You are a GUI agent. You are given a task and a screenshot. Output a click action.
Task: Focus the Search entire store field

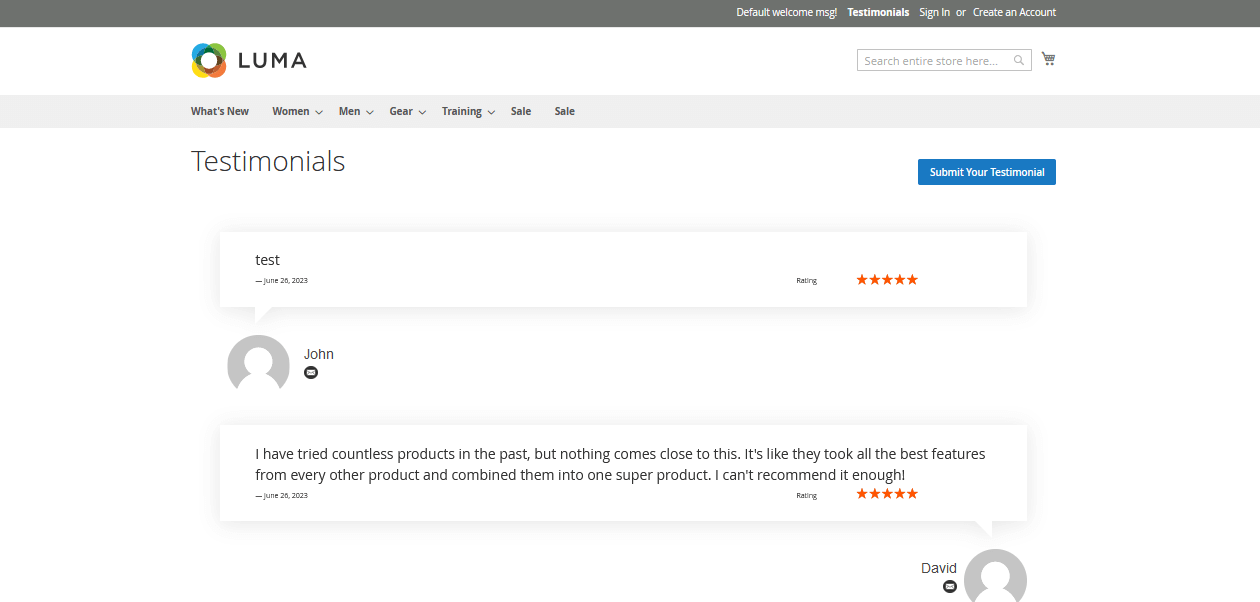[x=935, y=61]
